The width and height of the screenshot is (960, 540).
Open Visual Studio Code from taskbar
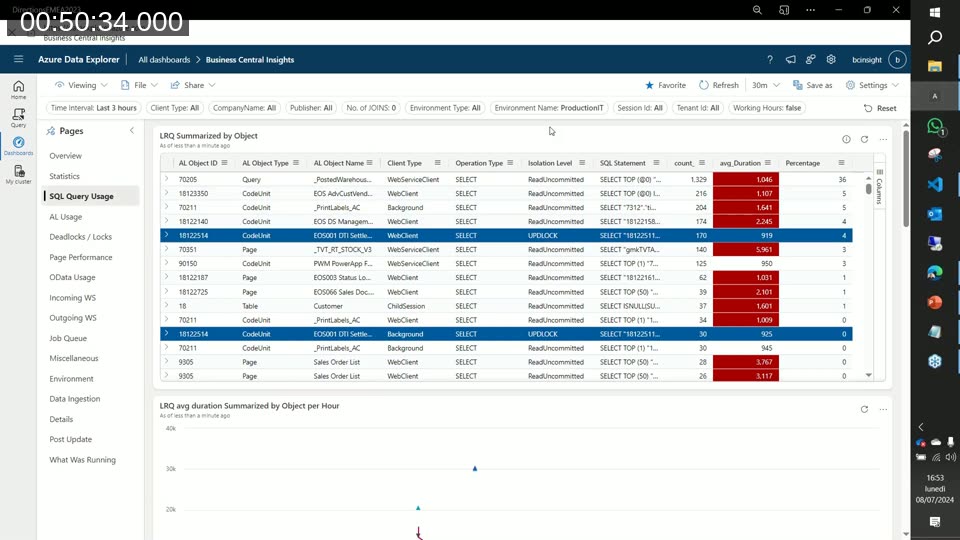[935, 184]
